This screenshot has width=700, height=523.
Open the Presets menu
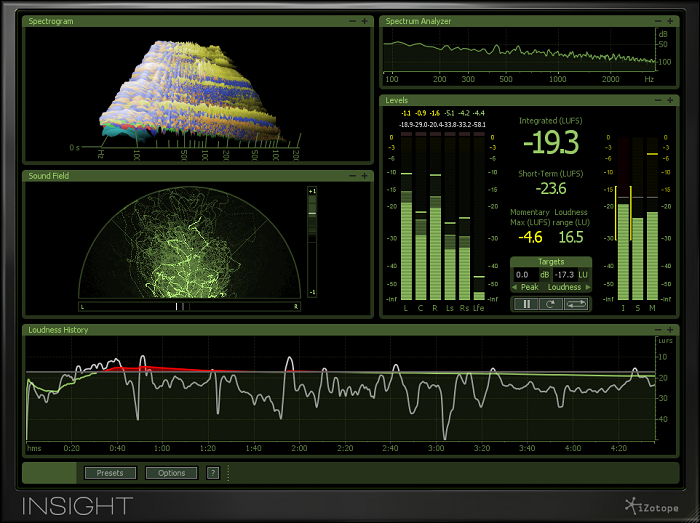[110, 473]
